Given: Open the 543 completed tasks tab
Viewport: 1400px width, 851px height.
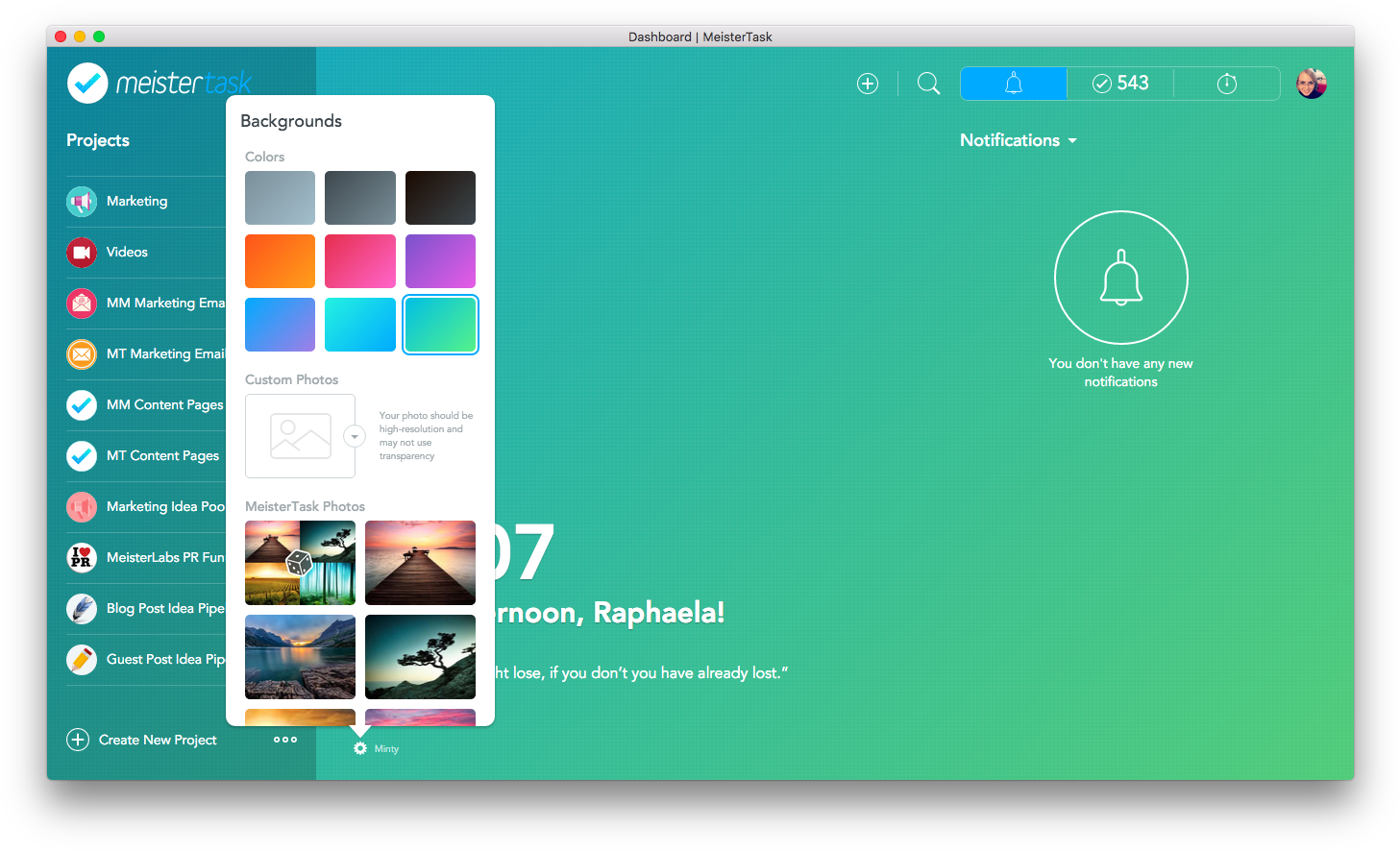Looking at the screenshot, I should 1120,84.
